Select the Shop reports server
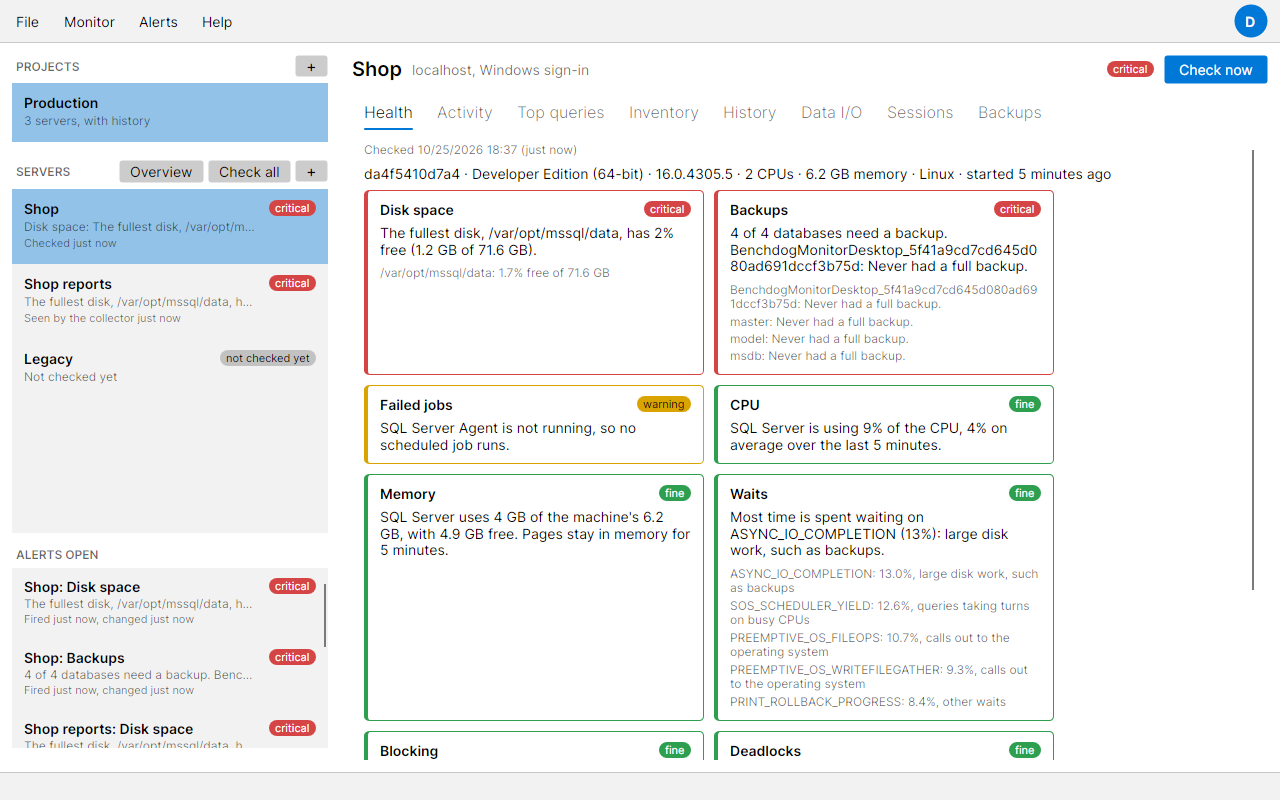The height and width of the screenshot is (800, 1280). [x=170, y=301]
